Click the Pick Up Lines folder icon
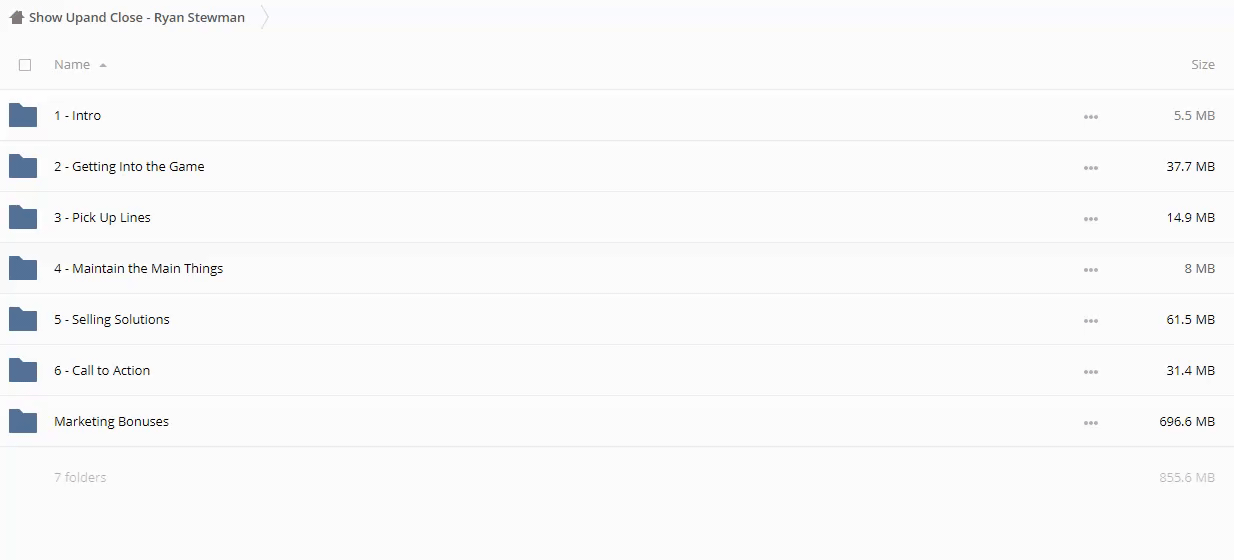Viewport: 1234px width, 560px height. click(23, 217)
